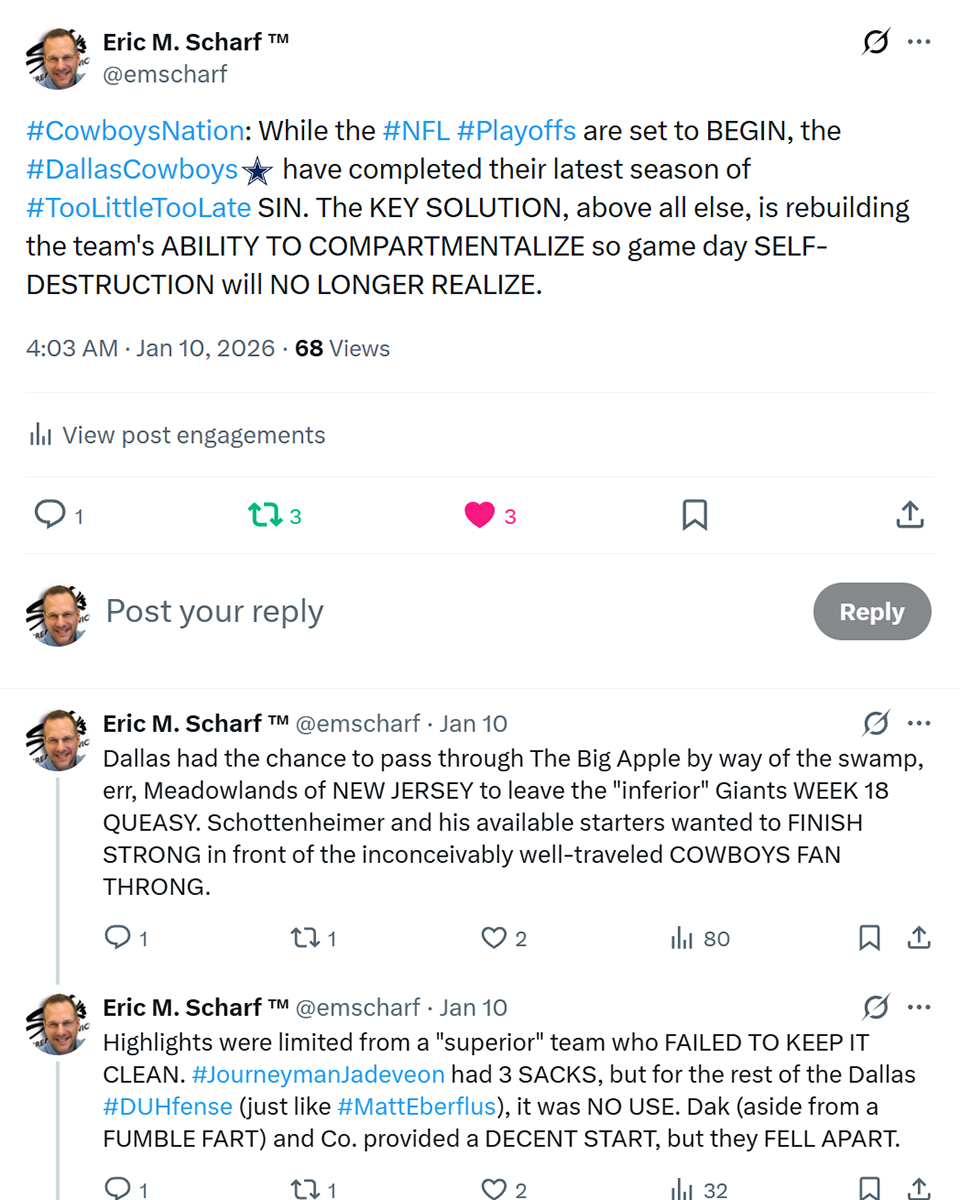
Task: Like the Meadowlands reply post
Action: pyautogui.click(x=494, y=938)
